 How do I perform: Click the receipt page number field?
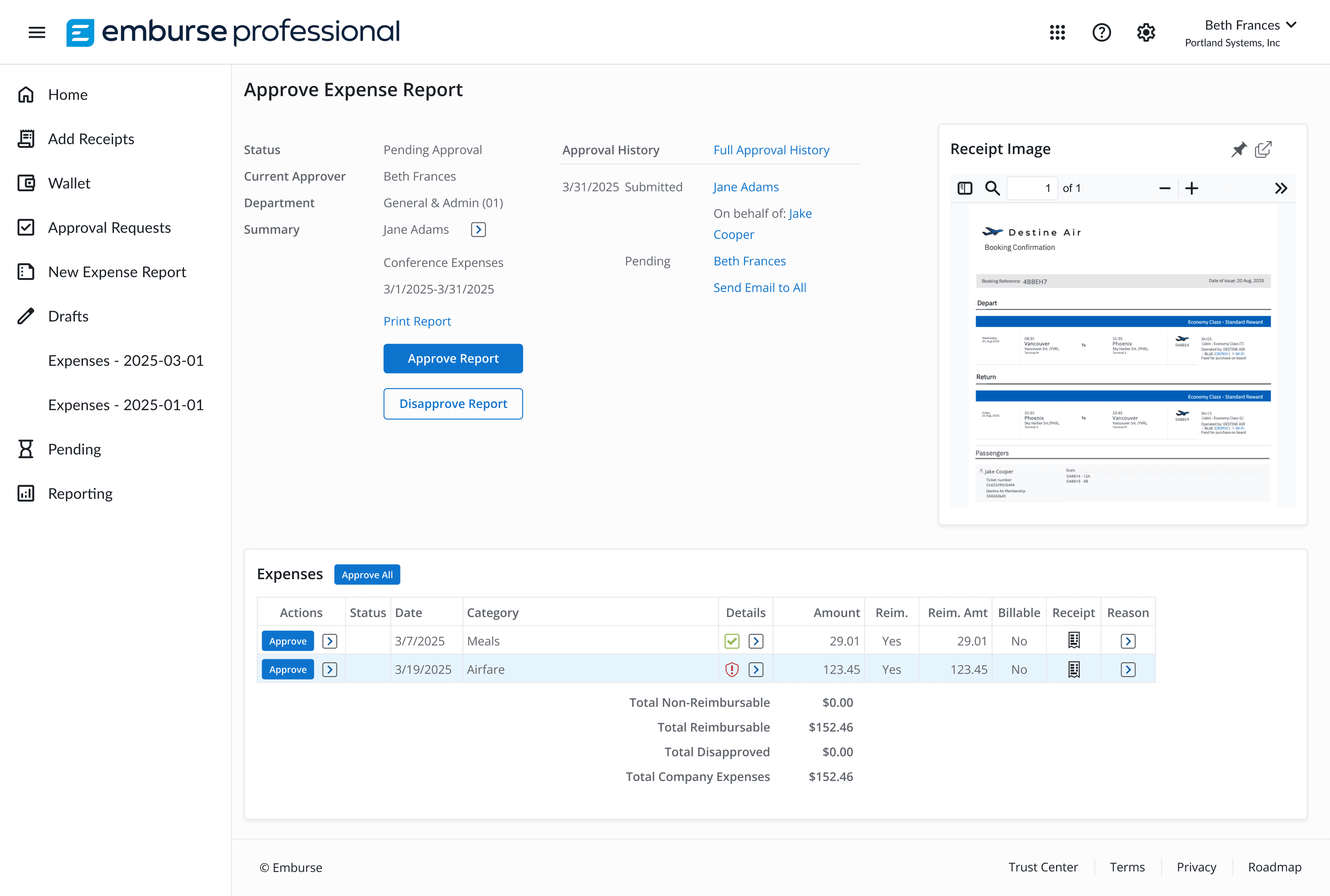coord(1032,188)
